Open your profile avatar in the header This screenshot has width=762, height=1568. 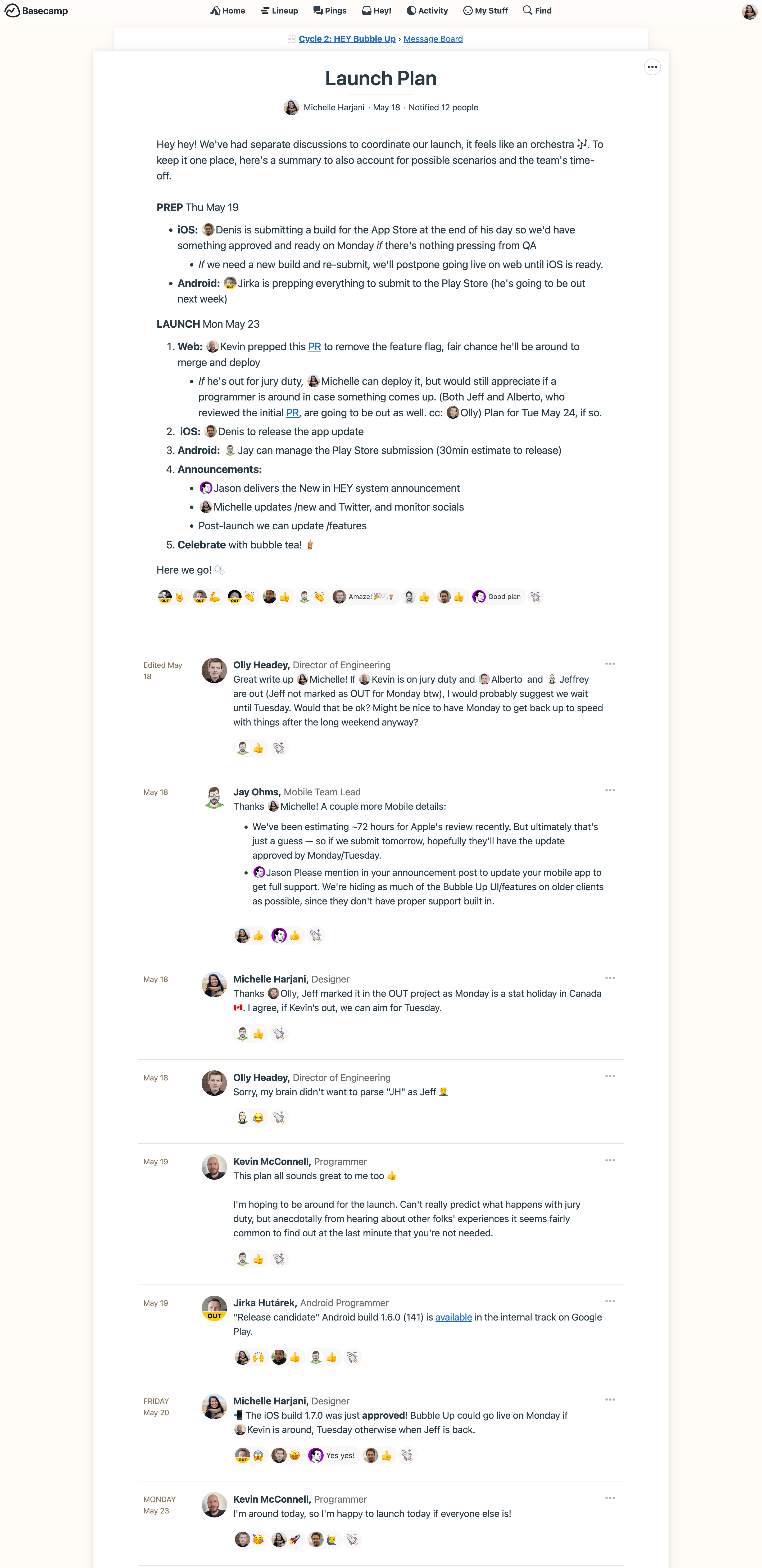pyautogui.click(x=749, y=11)
